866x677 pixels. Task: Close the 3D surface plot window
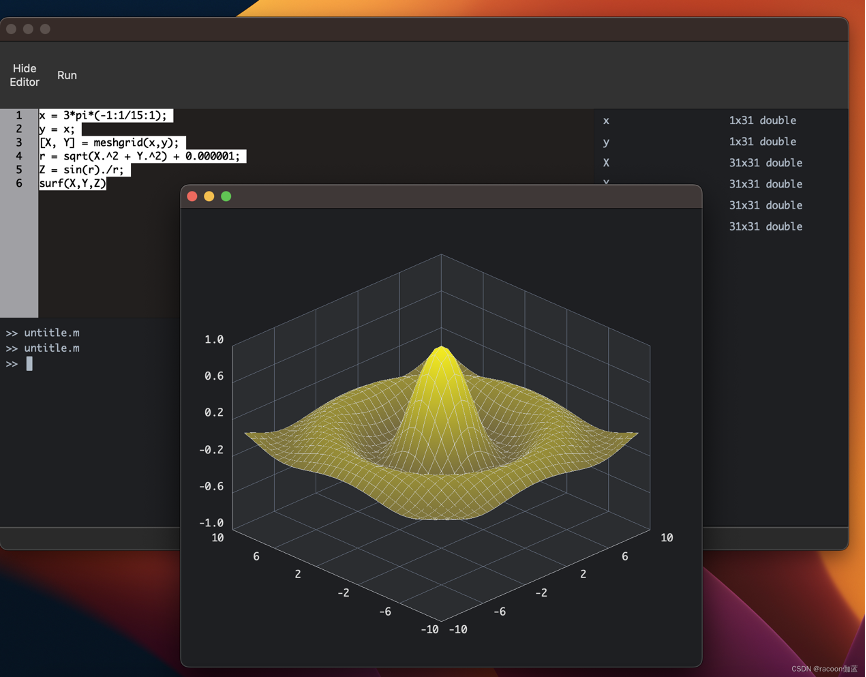(x=192, y=196)
